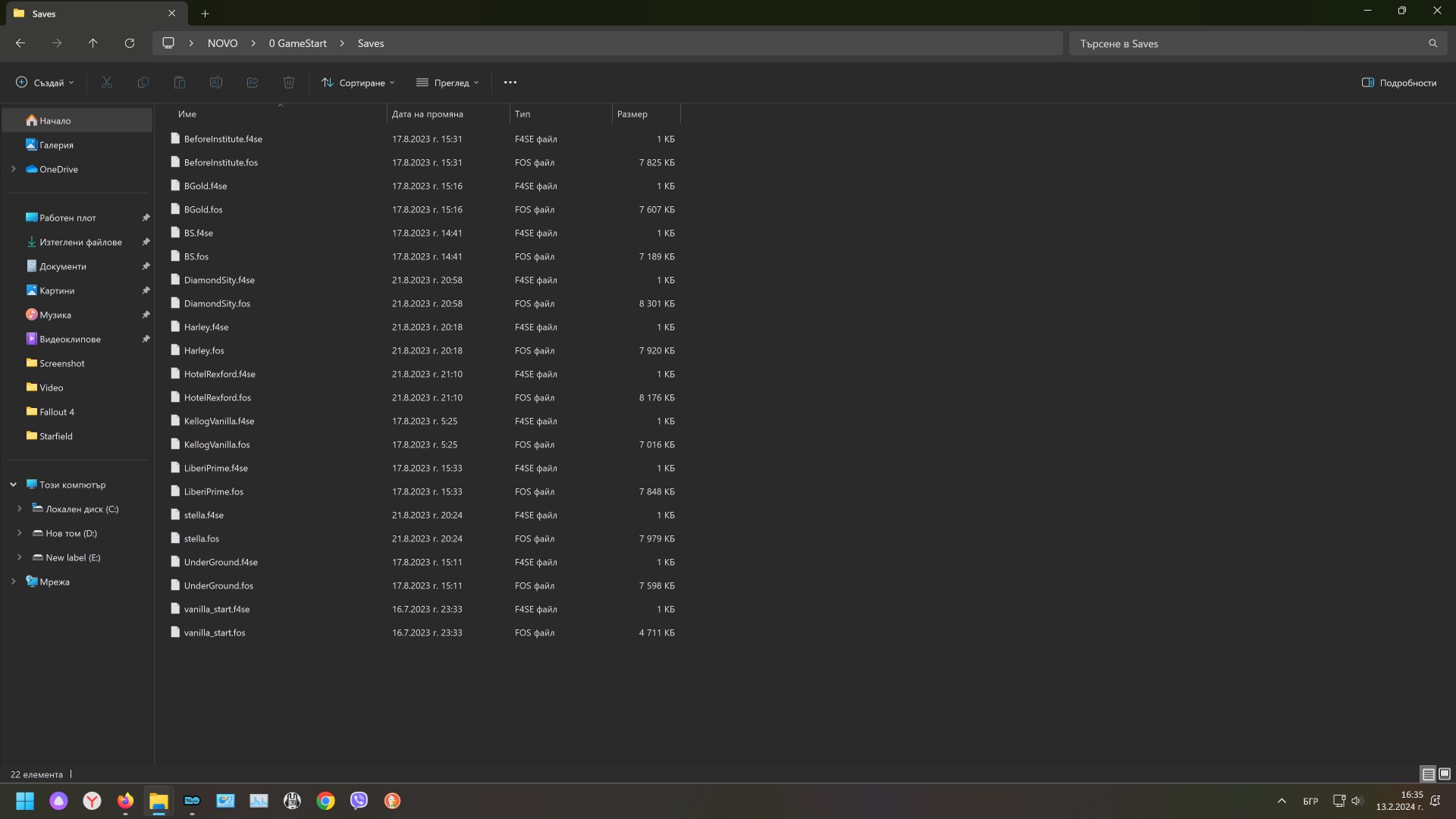Click the Cut scissors icon
This screenshot has height=819, width=1456.
pos(107,83)
